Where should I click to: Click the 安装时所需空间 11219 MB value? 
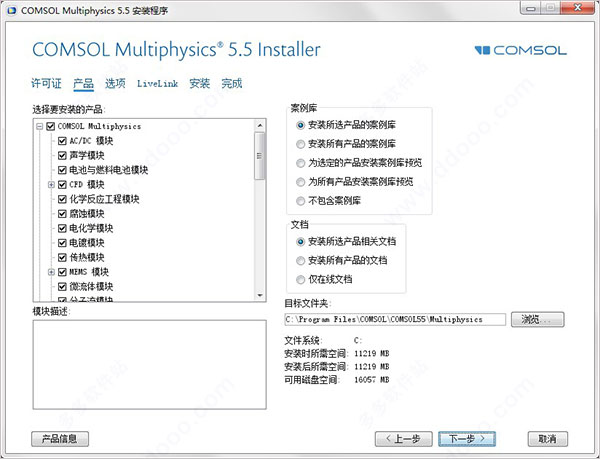[372, 353]
